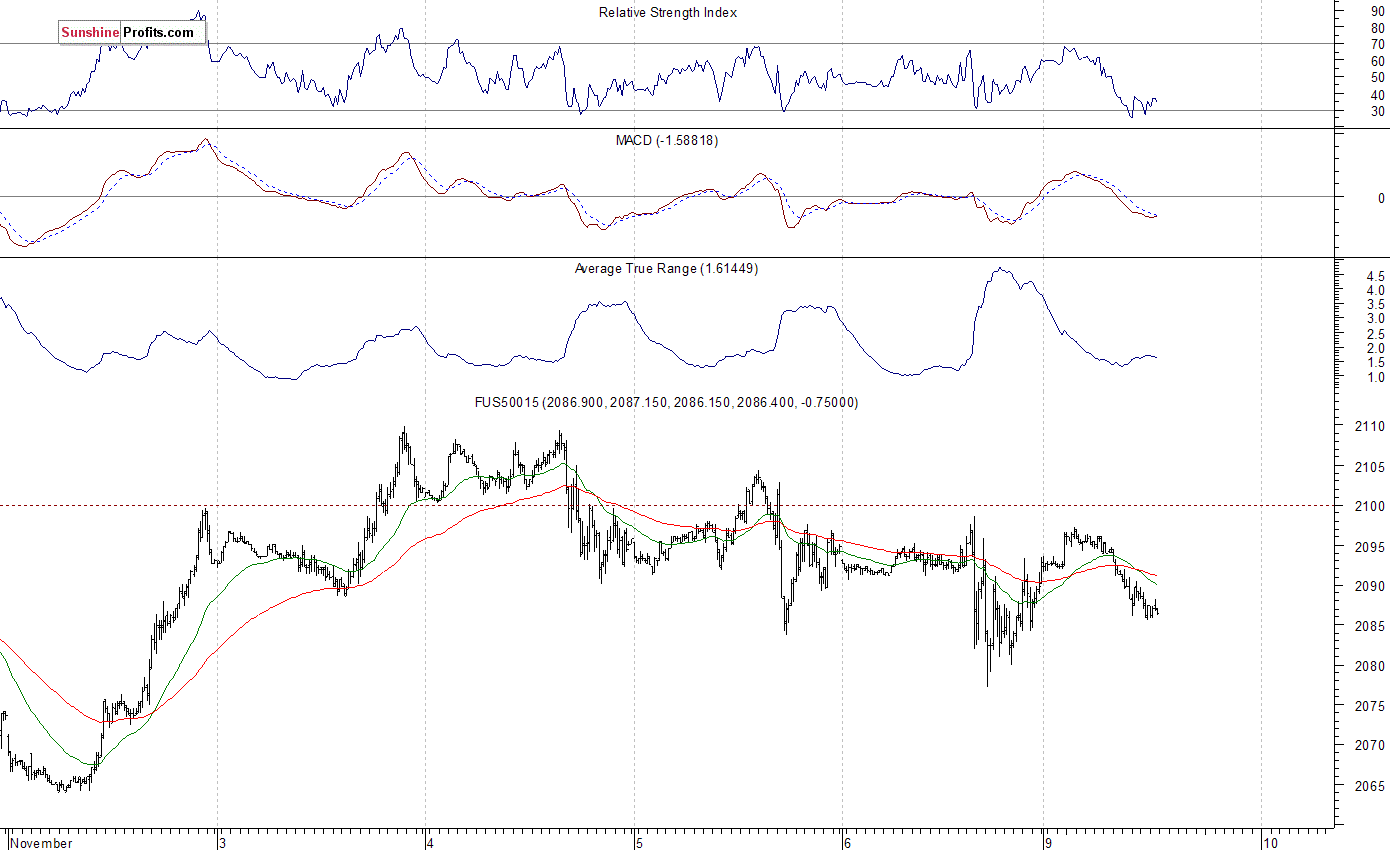
Task: Click the ATR 3.5 axis label
Action: point(1375,305)
